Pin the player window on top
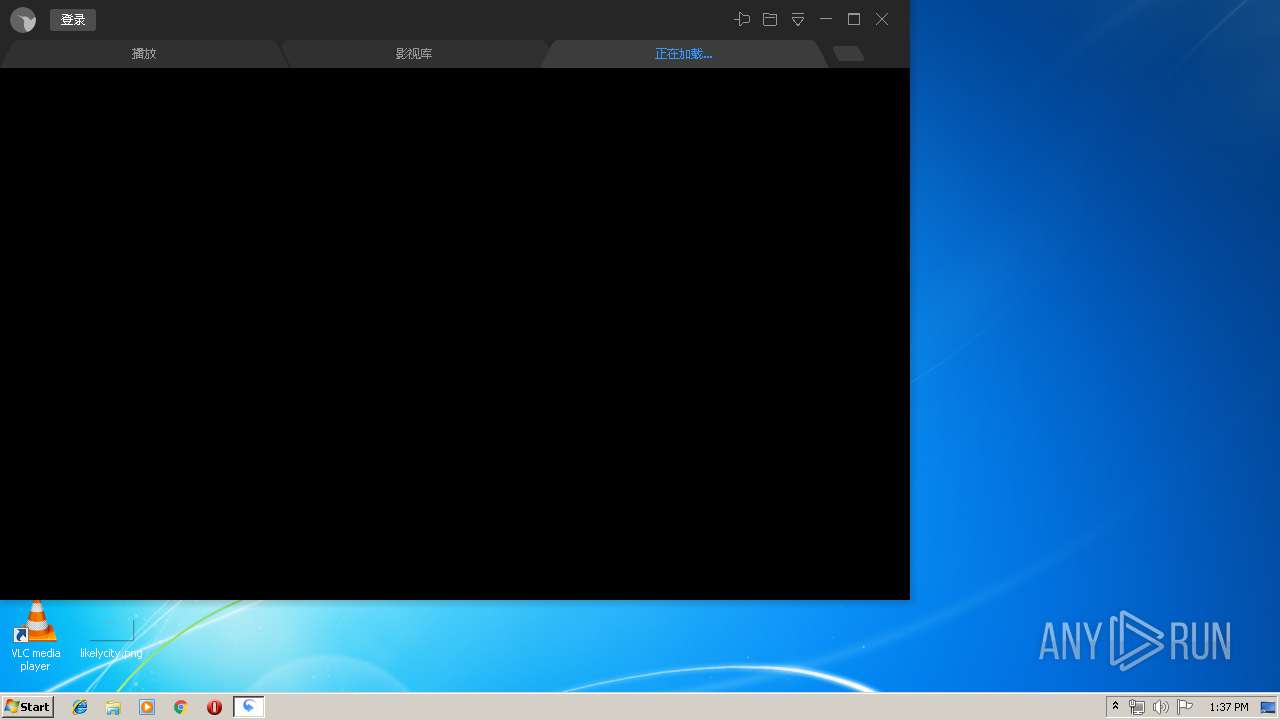 (742, 19)
